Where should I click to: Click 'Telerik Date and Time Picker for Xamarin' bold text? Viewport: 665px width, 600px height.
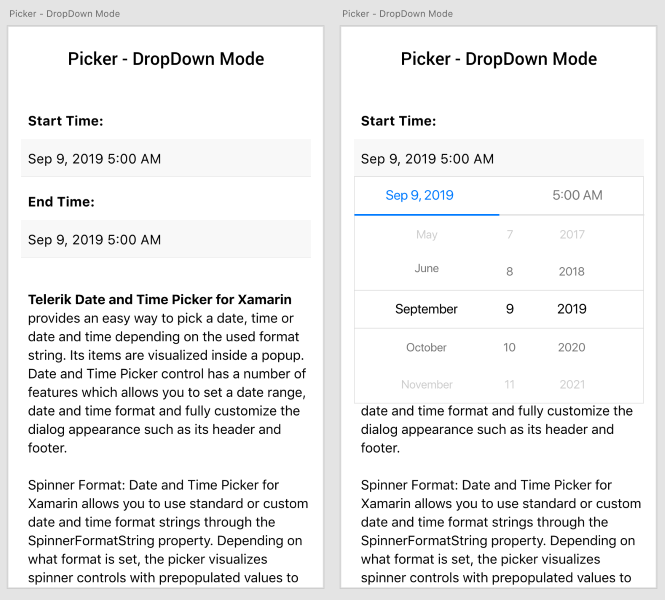coord(159,299)
